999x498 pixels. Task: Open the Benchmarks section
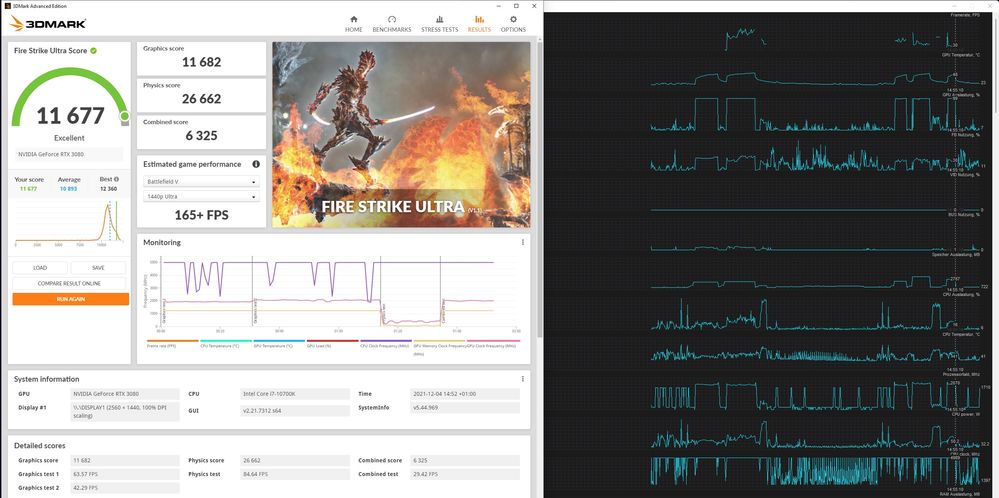pyautogui.click(x=391, y=23)
